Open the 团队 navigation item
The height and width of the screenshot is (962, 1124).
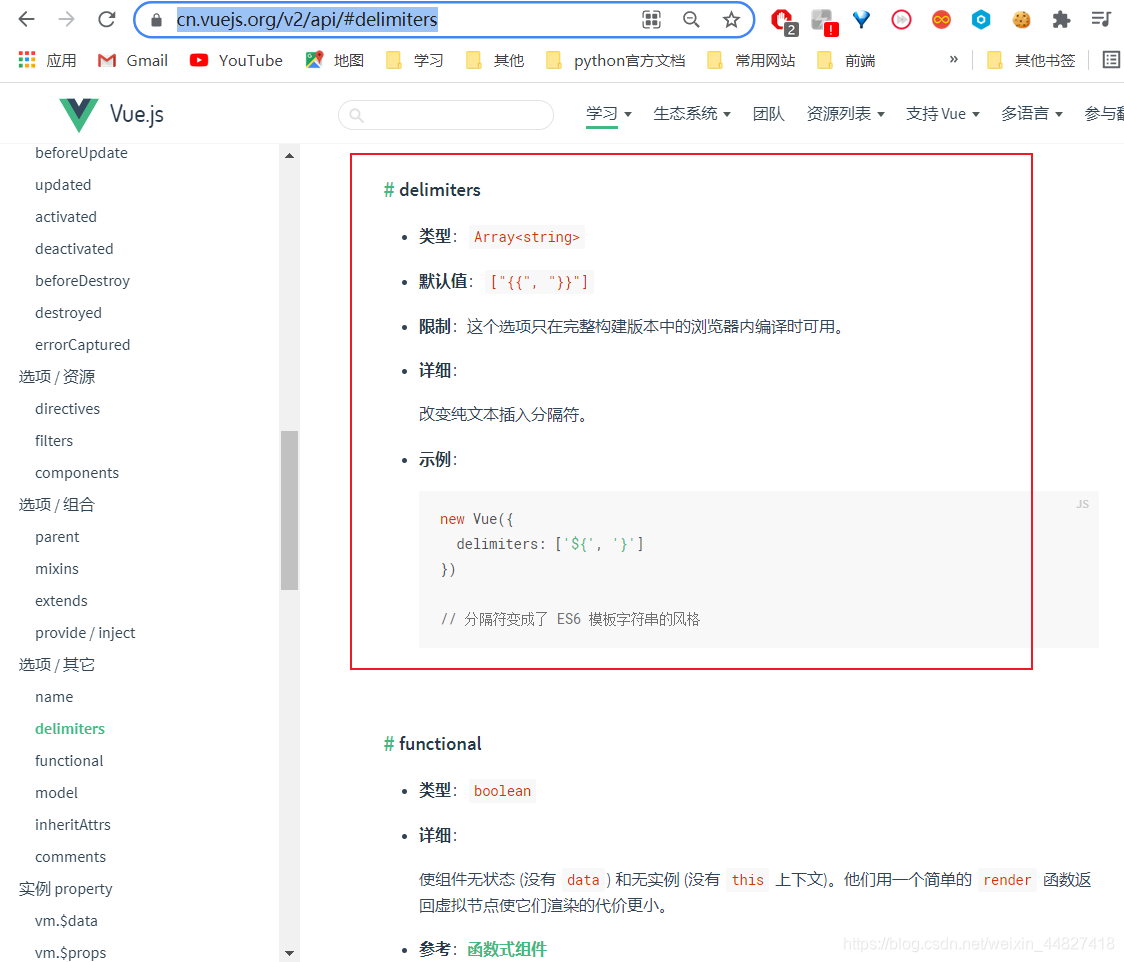point(768,113)
